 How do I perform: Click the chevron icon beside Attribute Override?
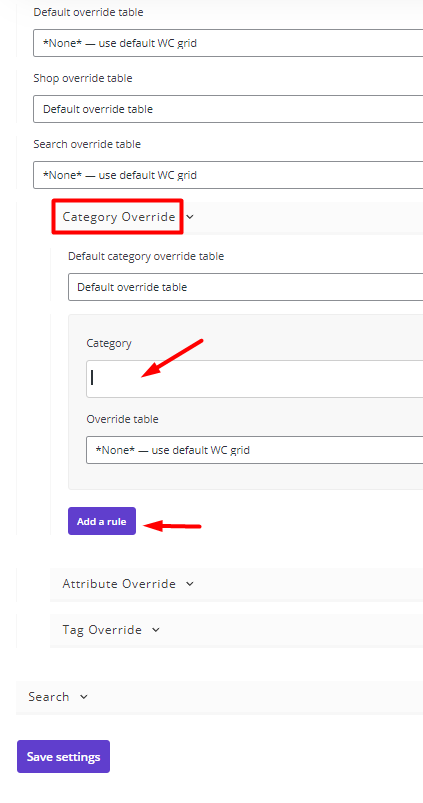coord(190,584)
